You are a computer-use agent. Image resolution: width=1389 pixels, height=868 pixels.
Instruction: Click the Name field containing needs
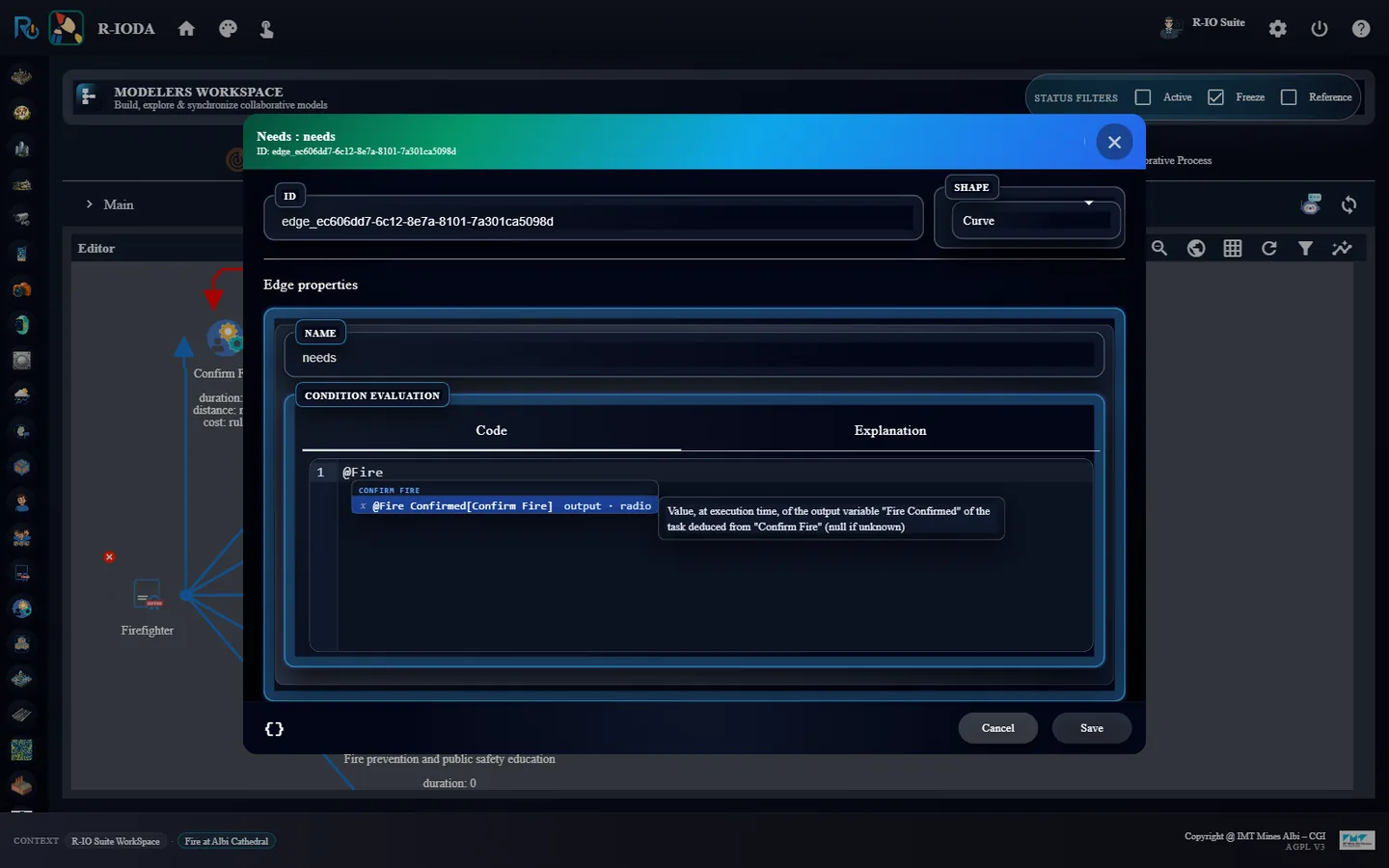click(x=694, y=358)
